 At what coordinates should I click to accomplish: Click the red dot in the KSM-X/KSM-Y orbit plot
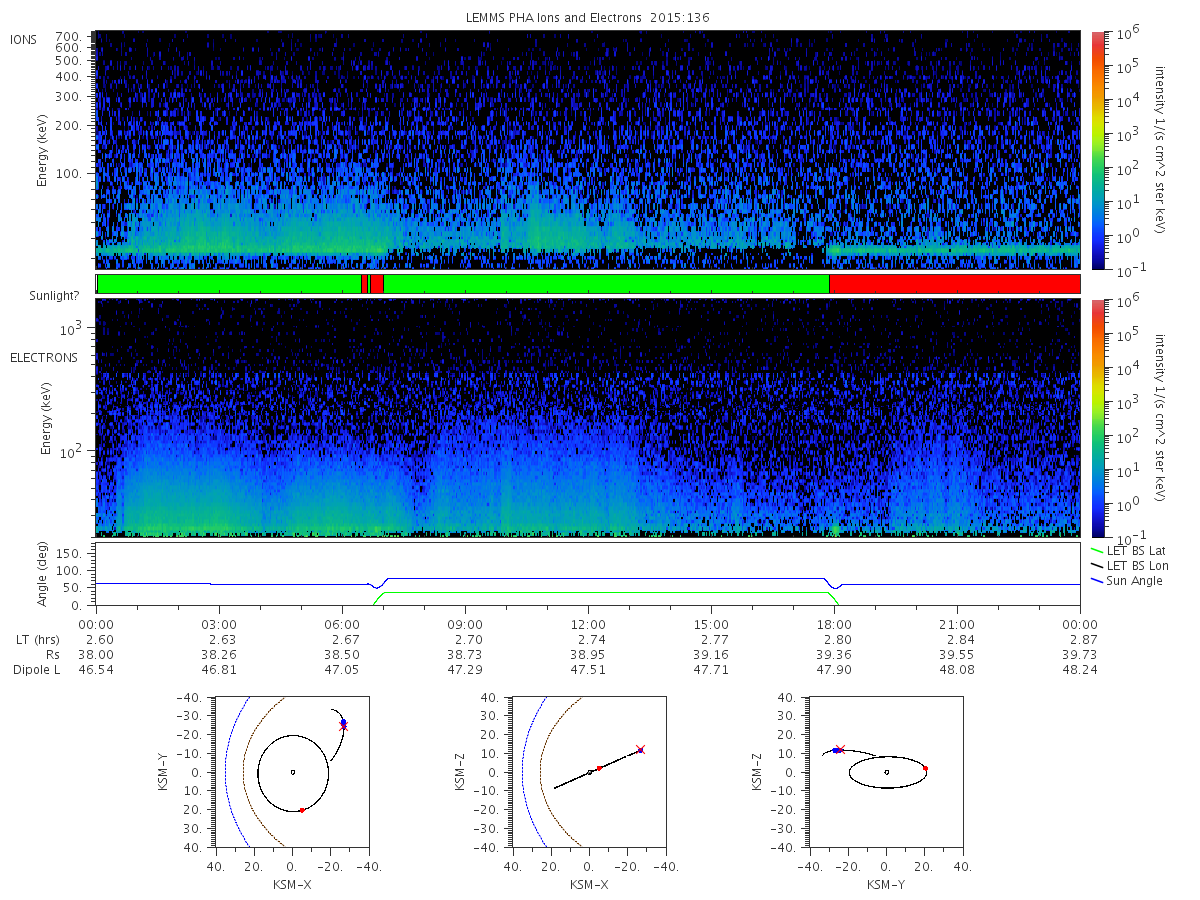(301, 810)
